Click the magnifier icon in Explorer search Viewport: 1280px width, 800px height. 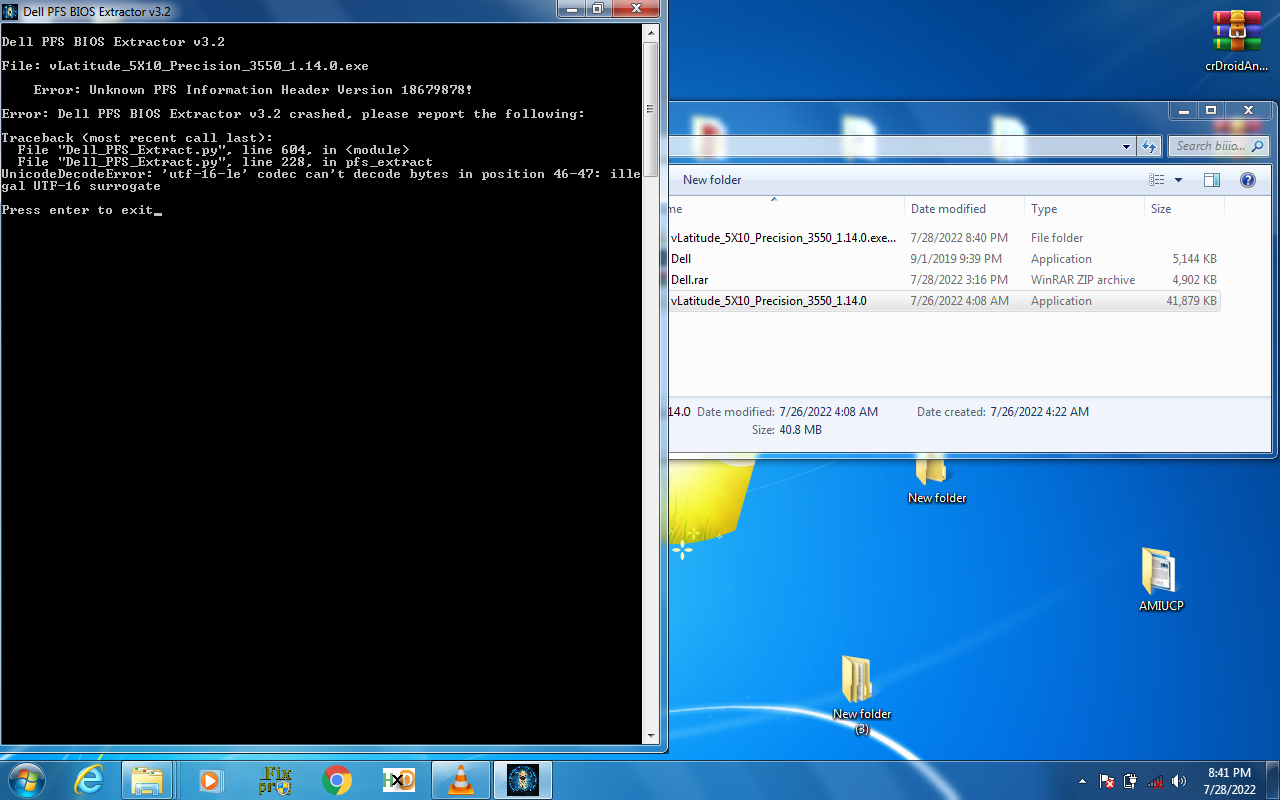tap(1258, 146)
